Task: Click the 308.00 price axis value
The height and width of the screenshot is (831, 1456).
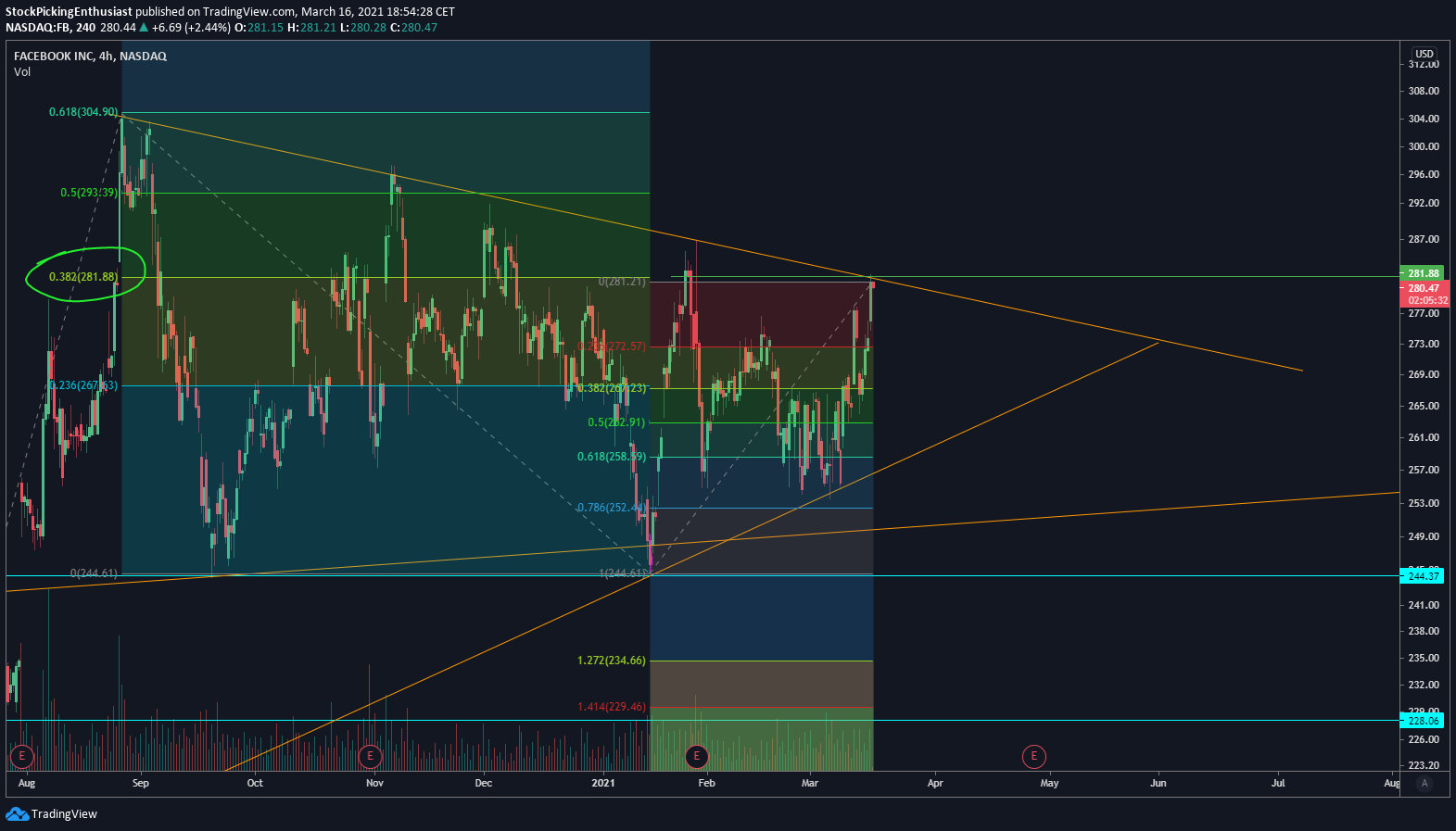Action: tap(1424, 91)
